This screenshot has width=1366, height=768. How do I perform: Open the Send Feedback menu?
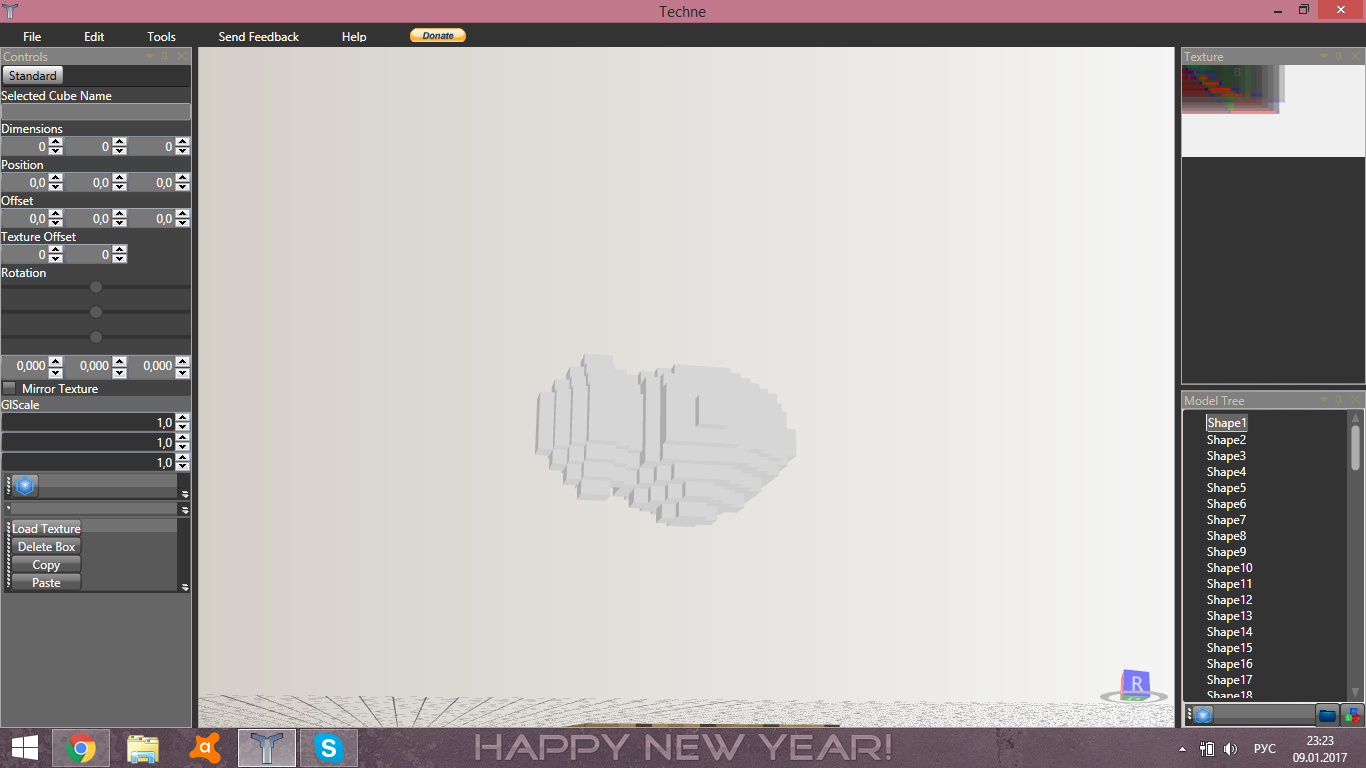(258, 36)
